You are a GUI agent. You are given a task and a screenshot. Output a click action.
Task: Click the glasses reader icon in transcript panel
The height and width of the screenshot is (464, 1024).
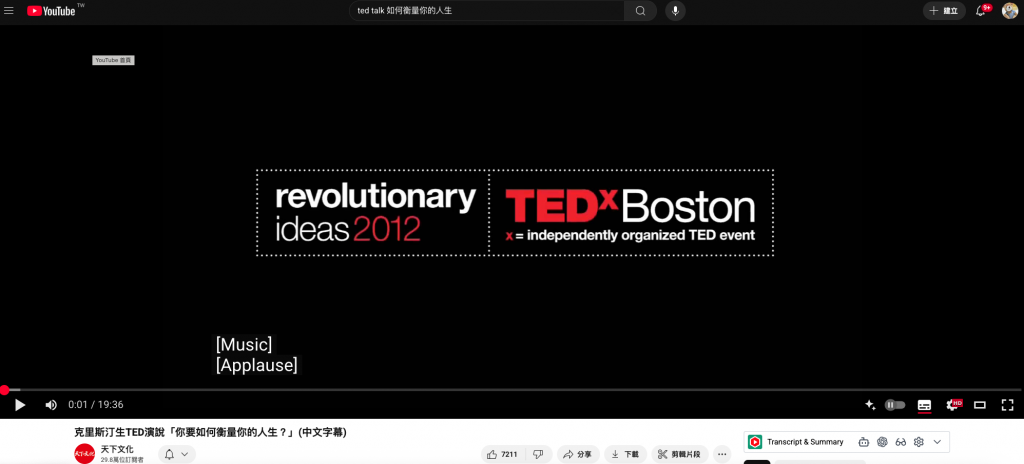point(901,442)
